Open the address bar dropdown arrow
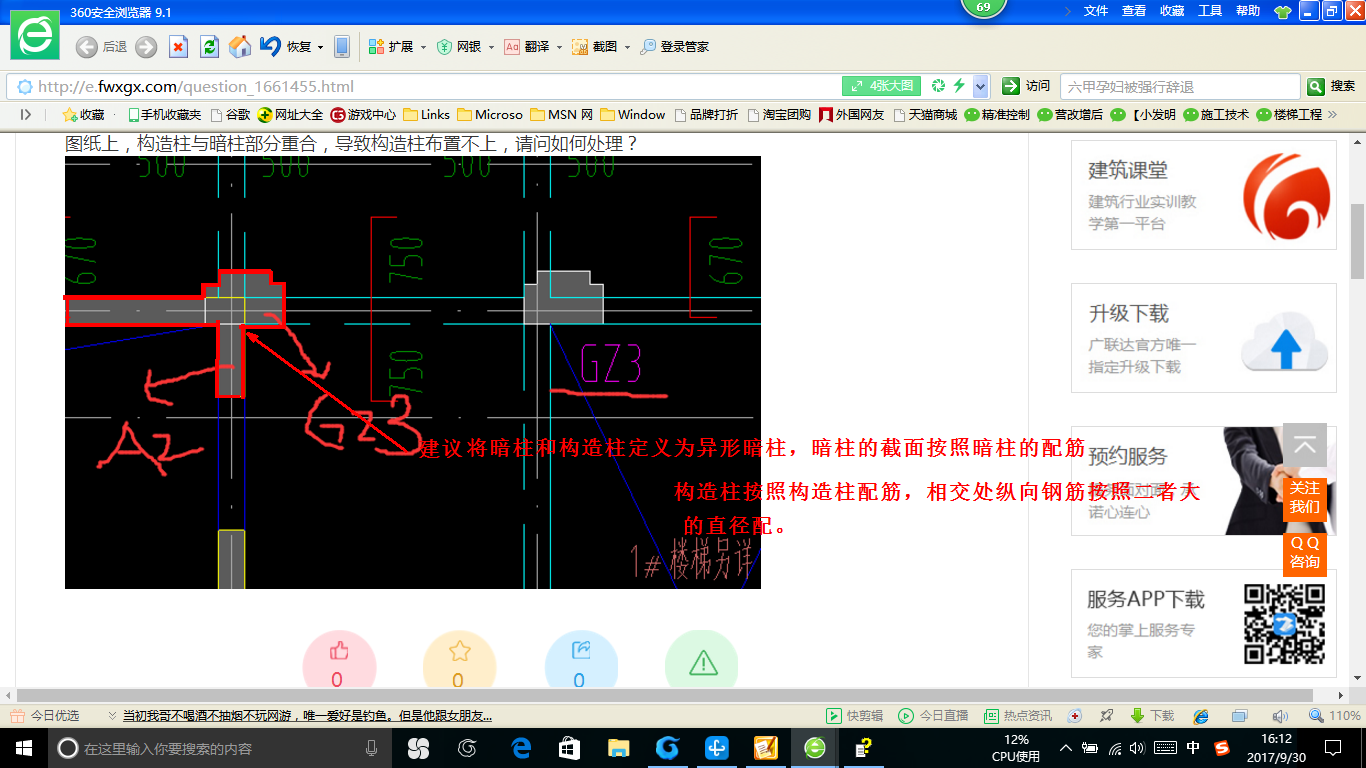 (x=981, y=86)
